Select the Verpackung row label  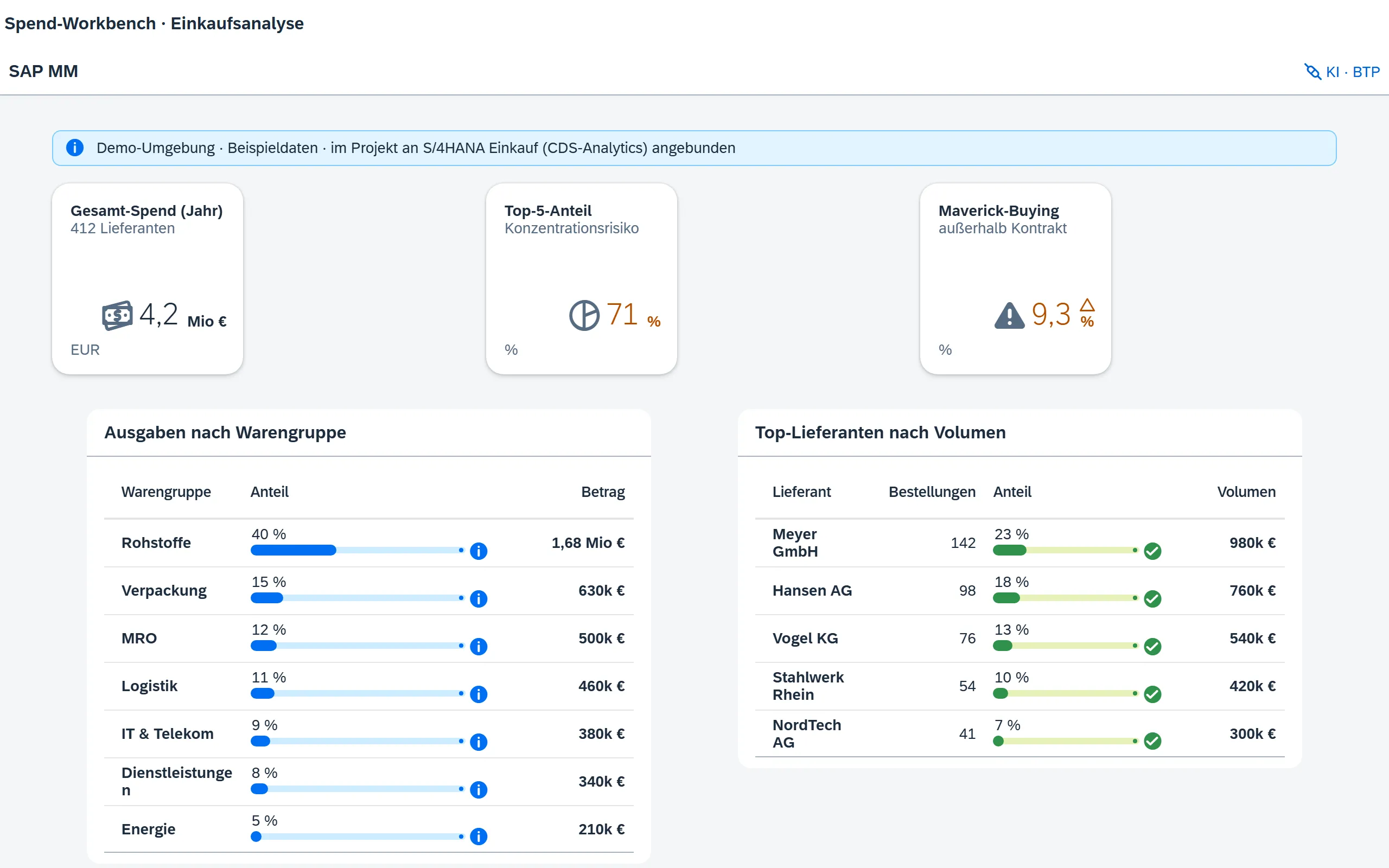(x=163, y=590)
